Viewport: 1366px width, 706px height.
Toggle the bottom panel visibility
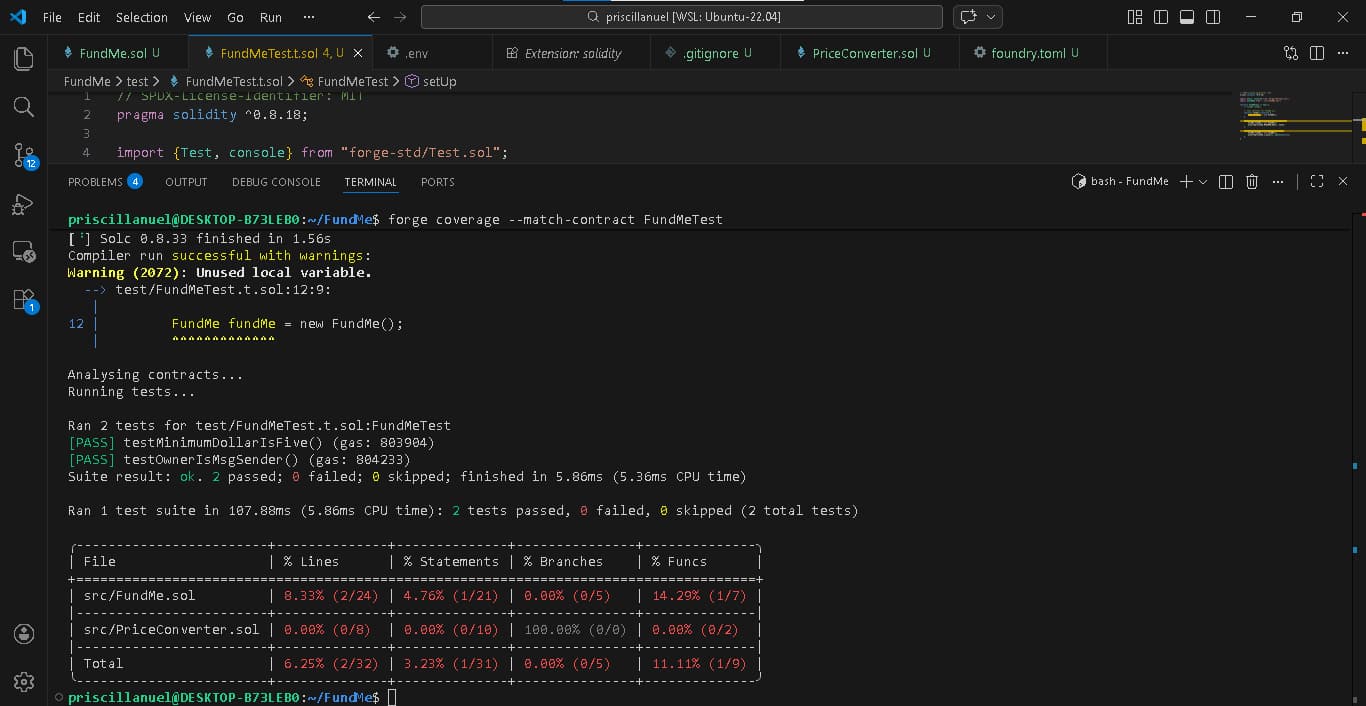(x=1187, y=17)
